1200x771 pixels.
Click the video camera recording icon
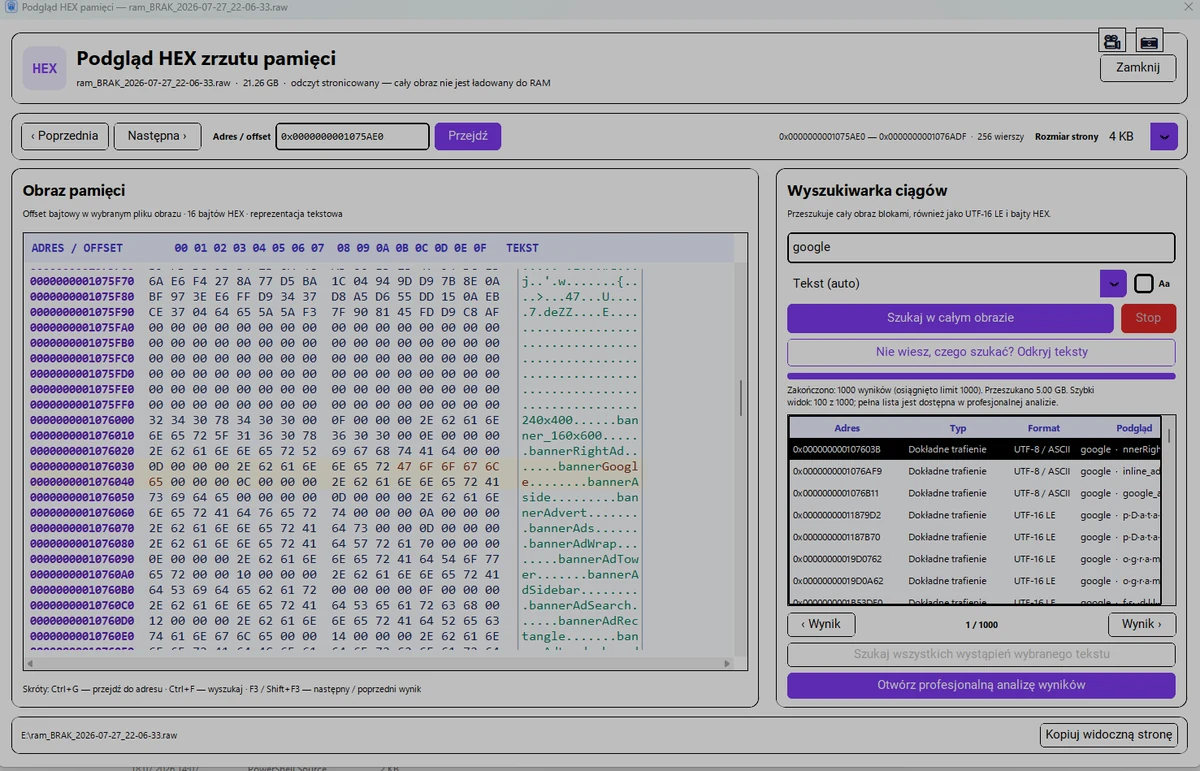[1111, 41]
